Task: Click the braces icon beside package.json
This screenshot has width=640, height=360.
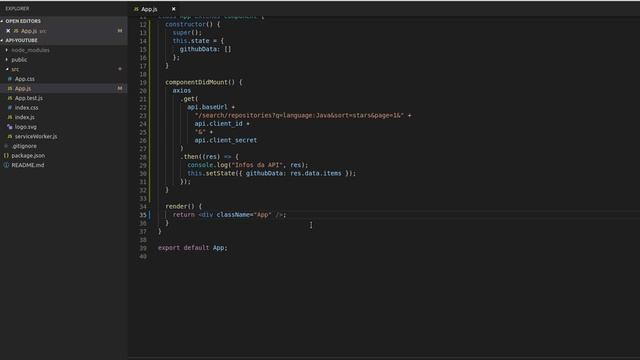Action: point(6,156)
